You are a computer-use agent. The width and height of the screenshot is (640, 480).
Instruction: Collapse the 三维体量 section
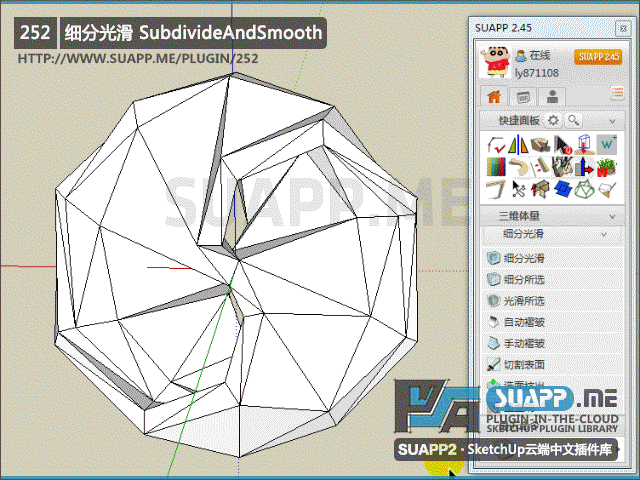point(611,215)
